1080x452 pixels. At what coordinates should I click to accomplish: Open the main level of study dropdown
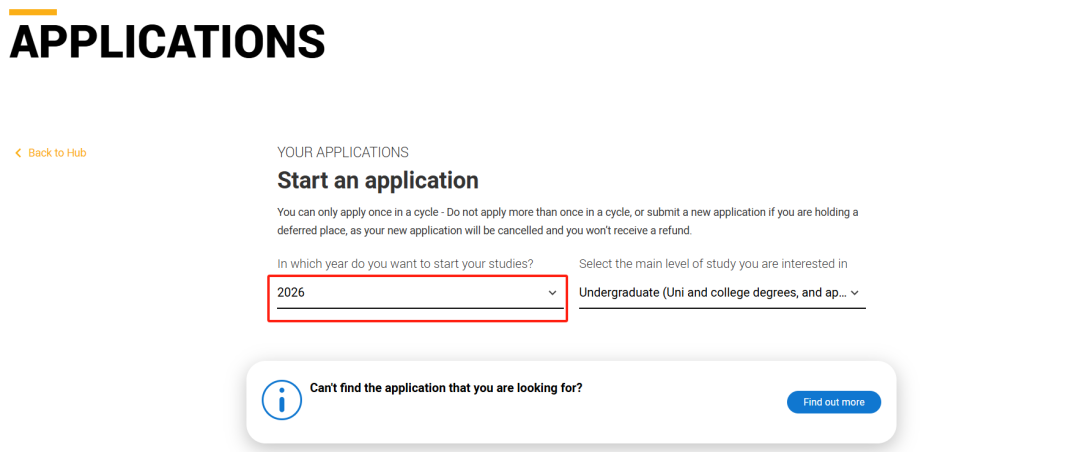pos(722,293)
